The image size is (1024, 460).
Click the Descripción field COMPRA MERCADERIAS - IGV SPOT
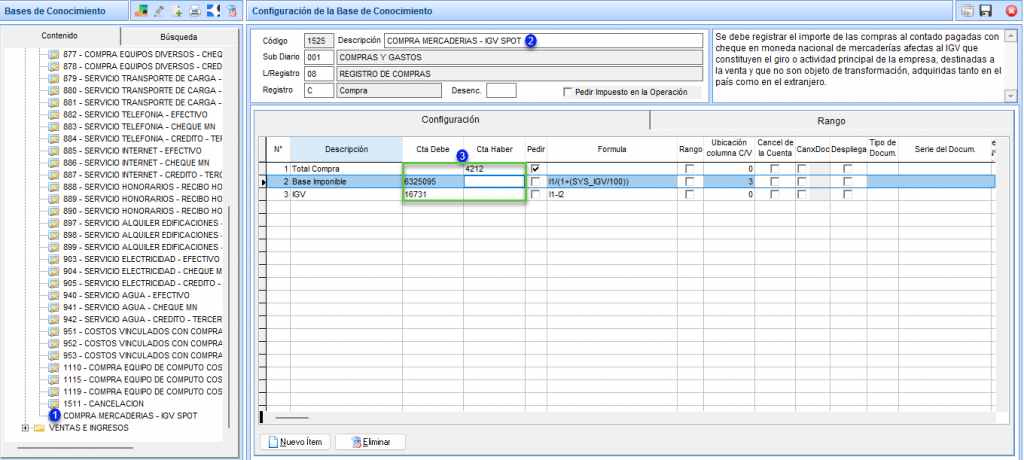[x=543, y=41]
